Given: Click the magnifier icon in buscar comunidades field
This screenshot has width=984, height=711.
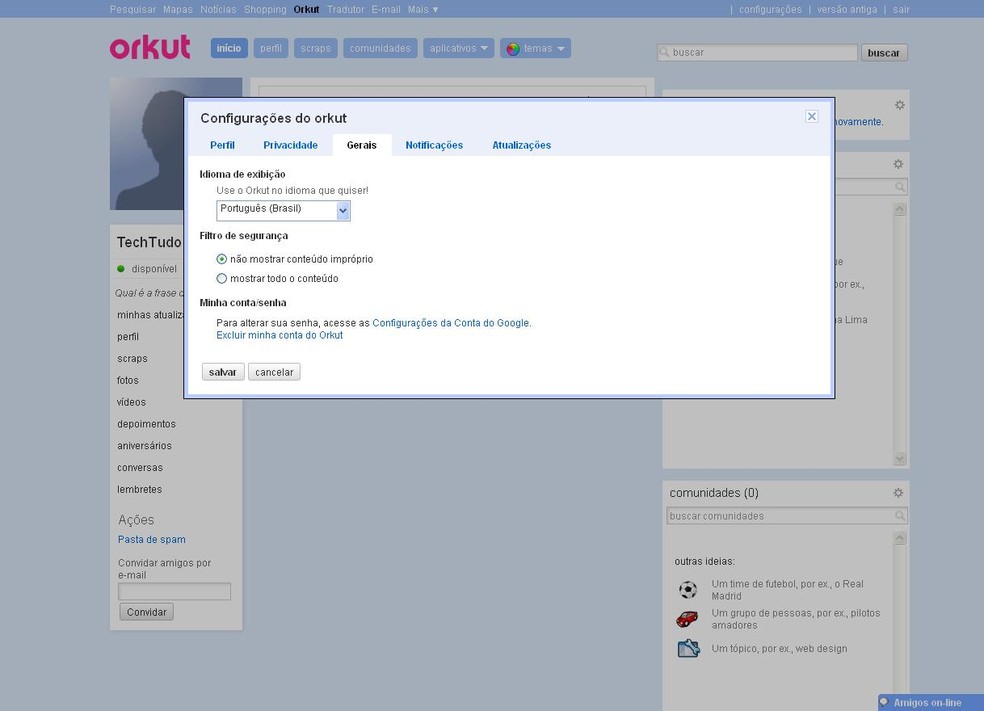Looking at the screenshot, I should pos(899,515).
